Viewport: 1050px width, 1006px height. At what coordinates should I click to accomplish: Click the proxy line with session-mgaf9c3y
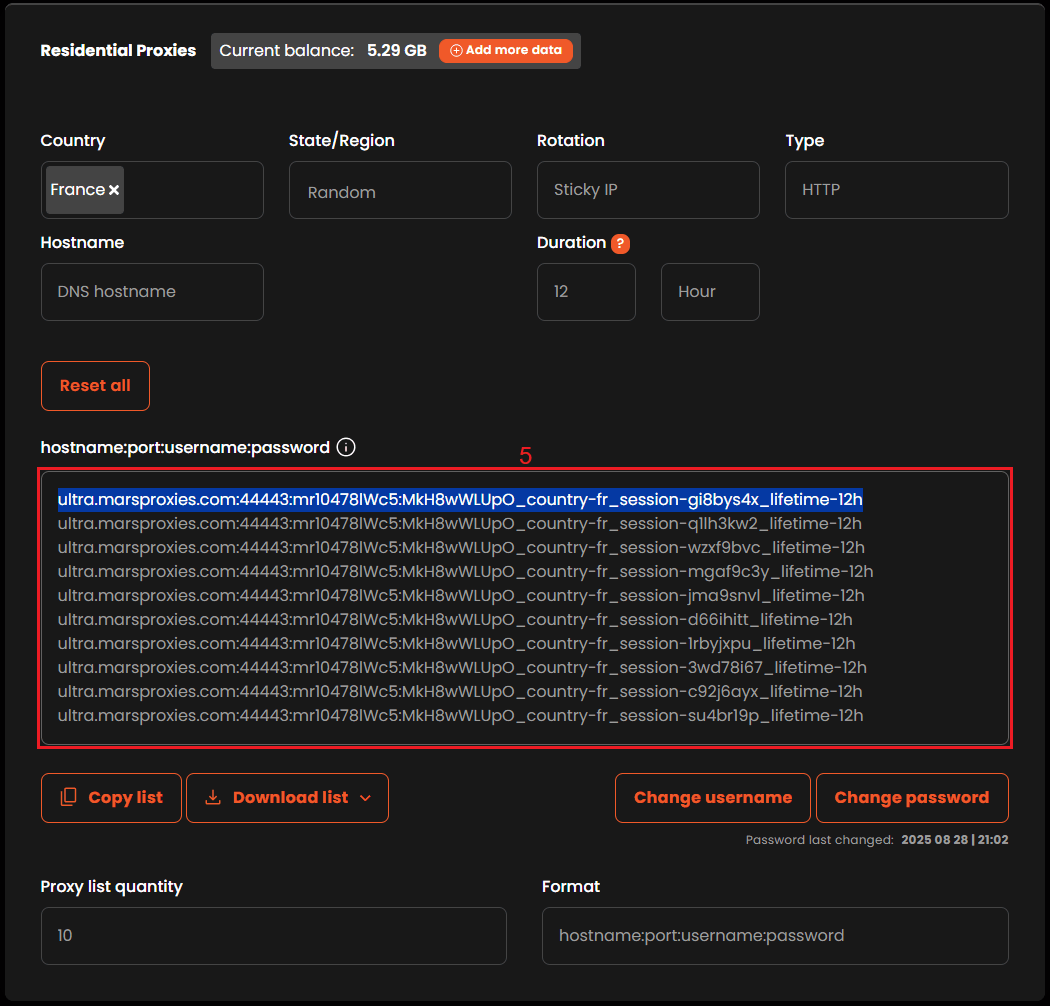coord(465,572)
